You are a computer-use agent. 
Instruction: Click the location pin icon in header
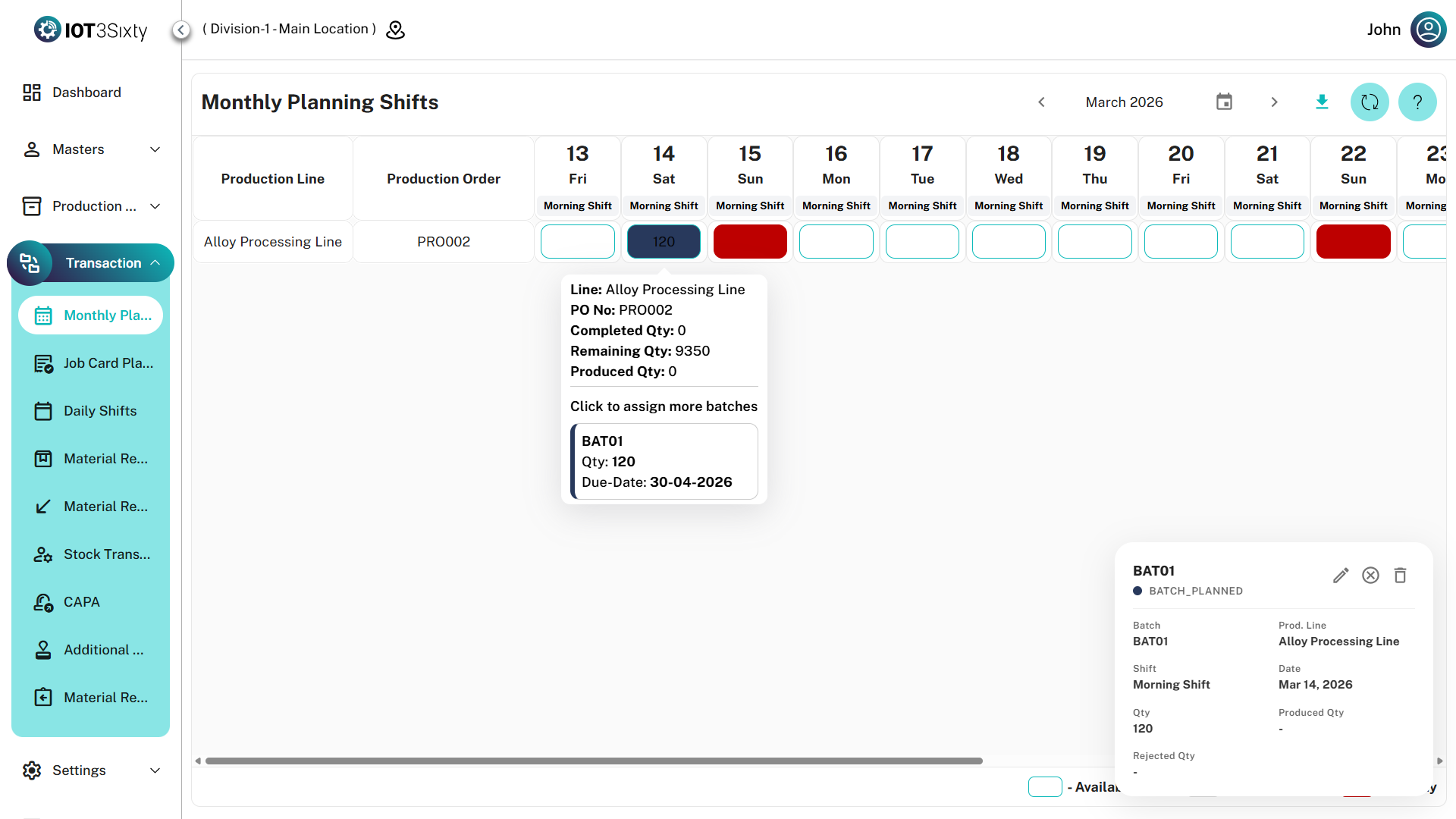coord(395,30)
